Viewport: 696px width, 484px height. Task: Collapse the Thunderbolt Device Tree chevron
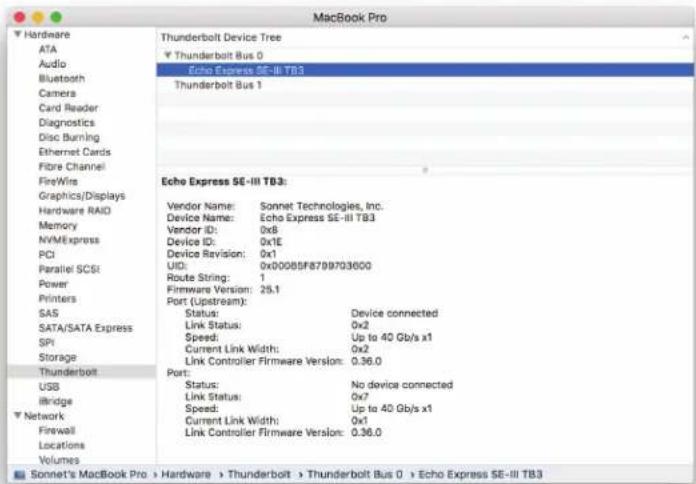[x=685, y=38]
